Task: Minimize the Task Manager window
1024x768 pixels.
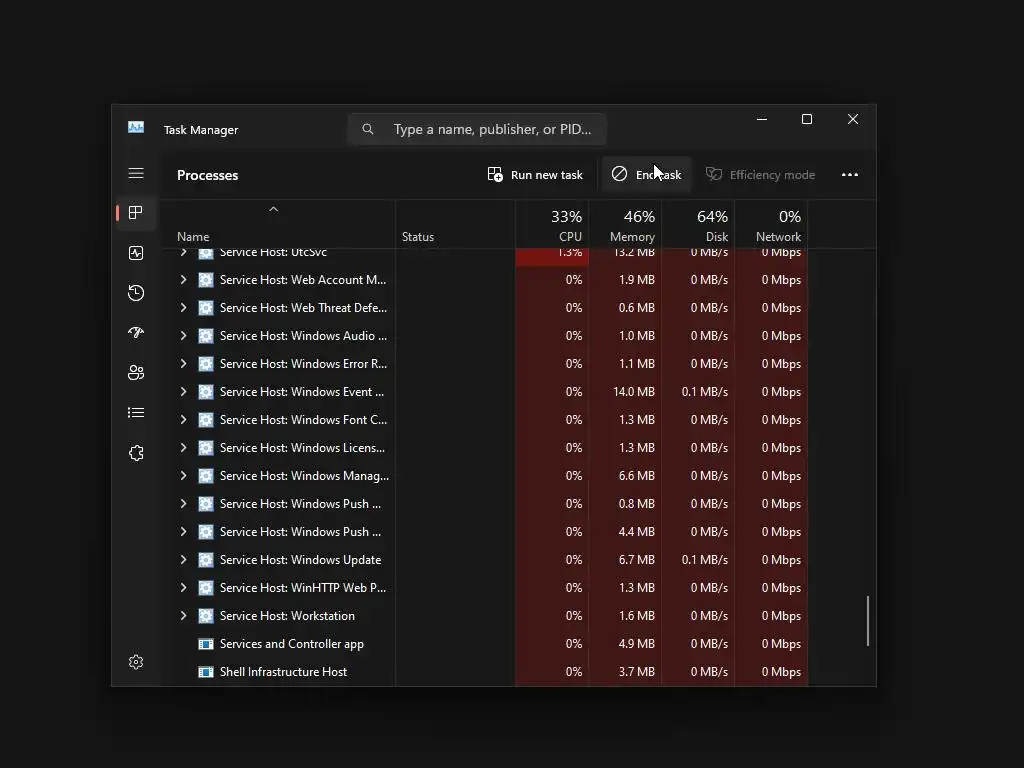Action: (761, 119)
